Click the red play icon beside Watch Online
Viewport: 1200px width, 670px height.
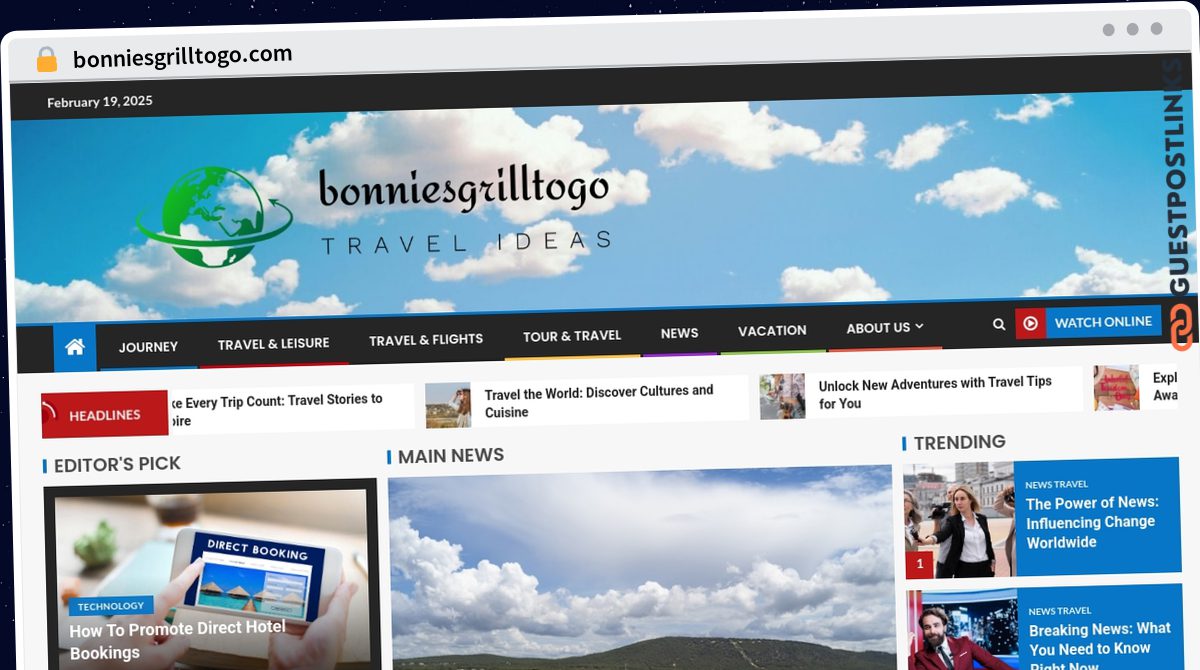pyautogui.click(x=1030, y=323)
